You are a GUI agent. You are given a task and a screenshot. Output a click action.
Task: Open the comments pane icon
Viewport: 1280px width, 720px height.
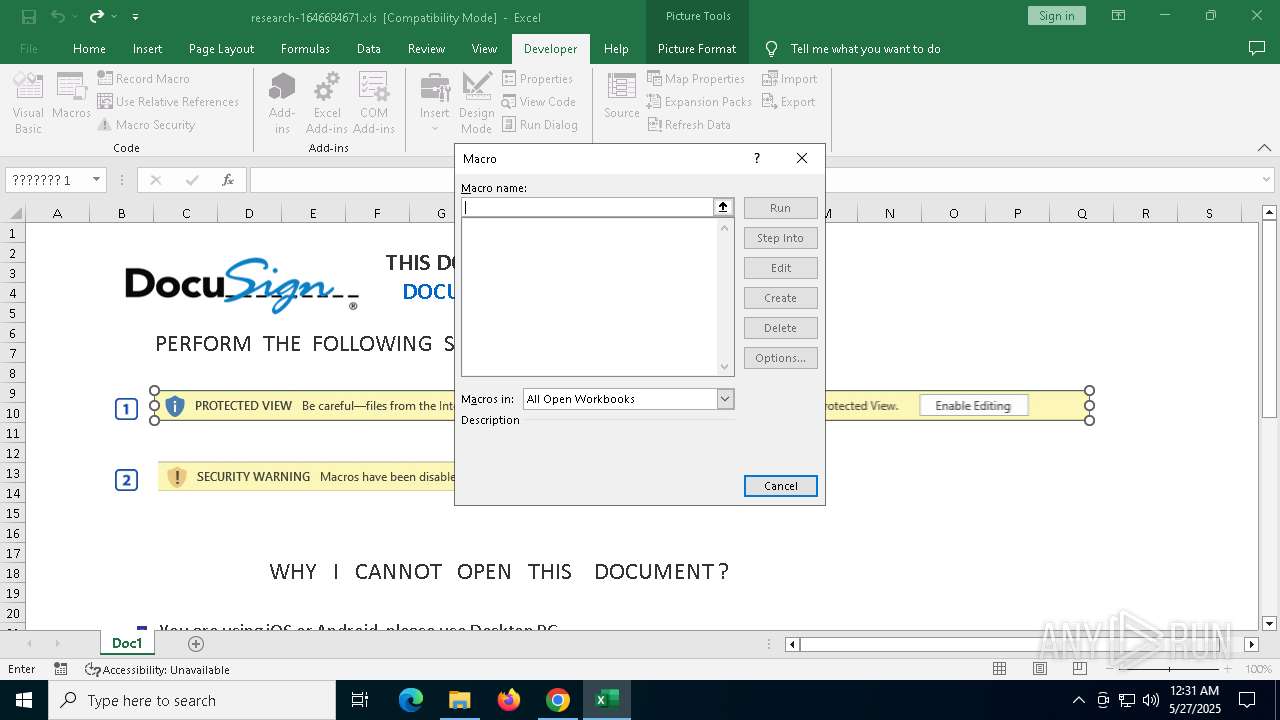click(1257, 48)
